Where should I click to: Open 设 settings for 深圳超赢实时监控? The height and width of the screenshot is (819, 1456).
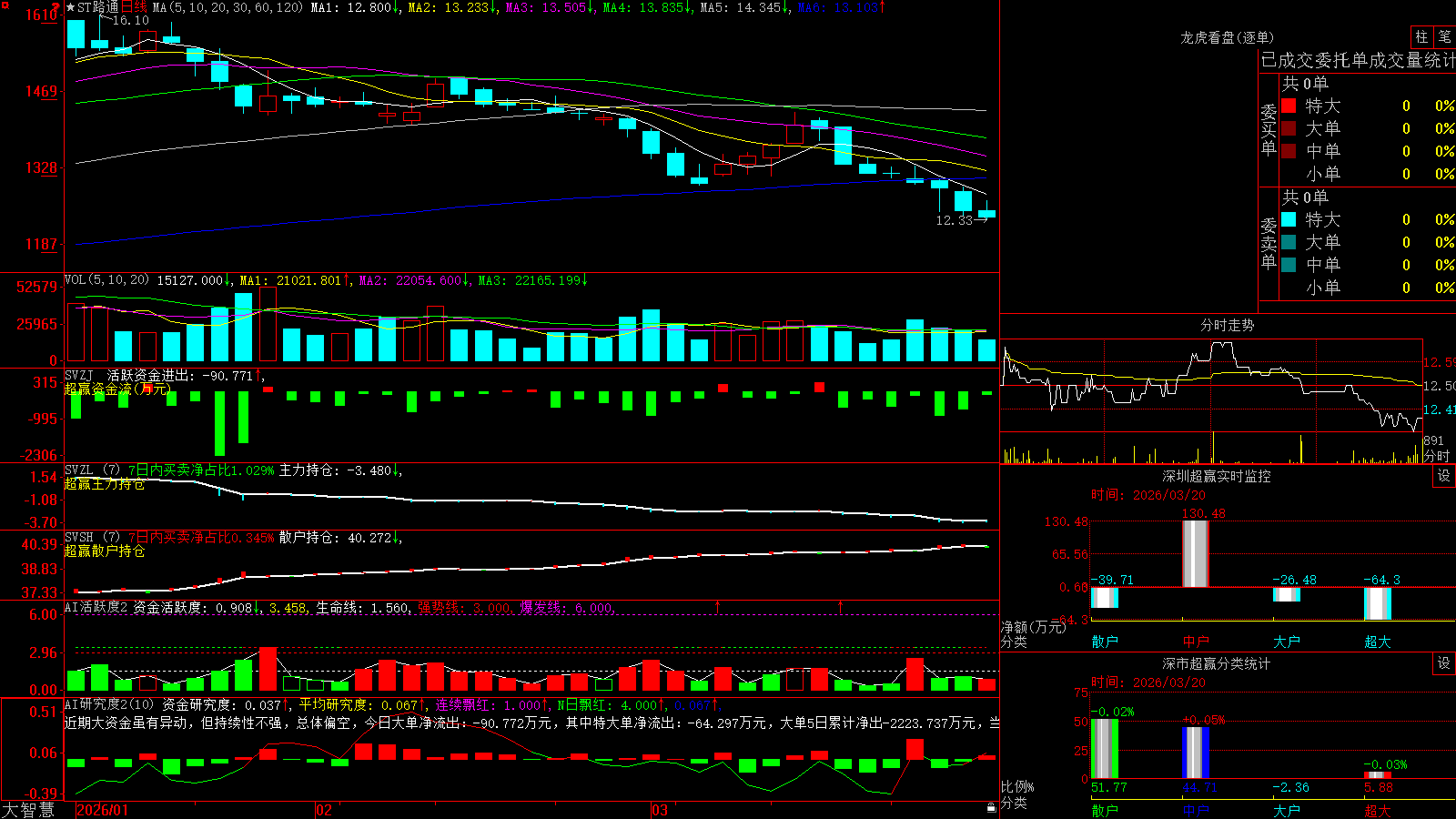click(x=1444, y=476)
